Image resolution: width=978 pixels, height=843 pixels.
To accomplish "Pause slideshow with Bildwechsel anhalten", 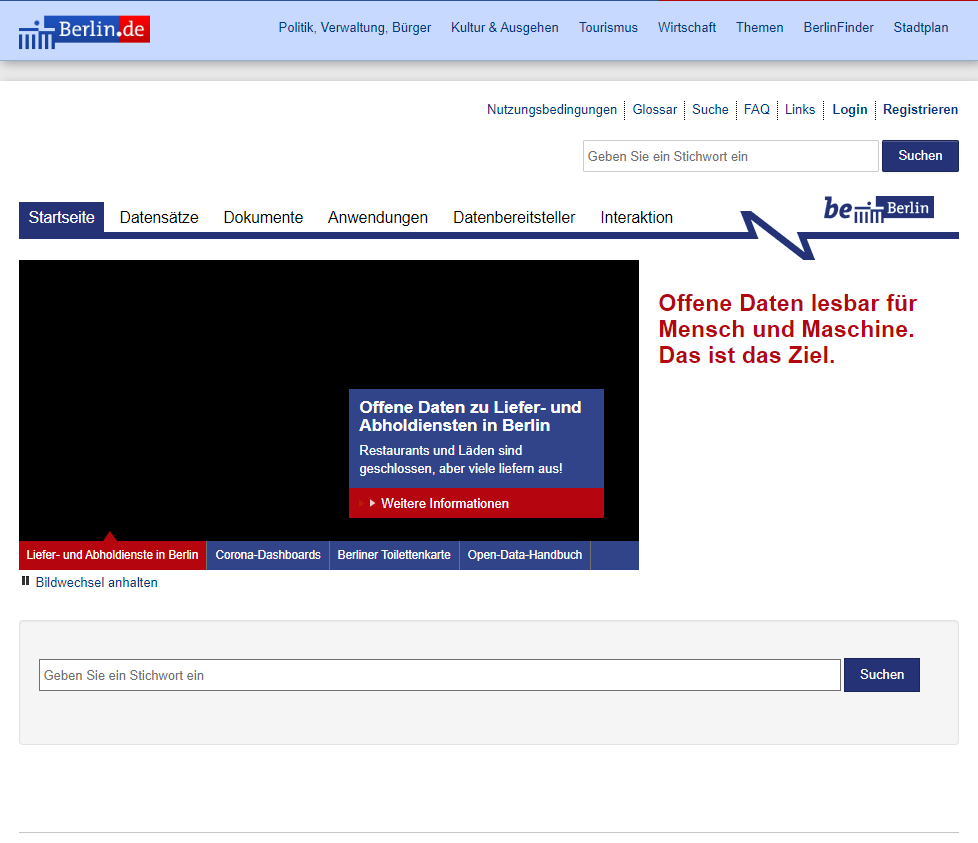I will pyautogui.click(x=96, y=582).
